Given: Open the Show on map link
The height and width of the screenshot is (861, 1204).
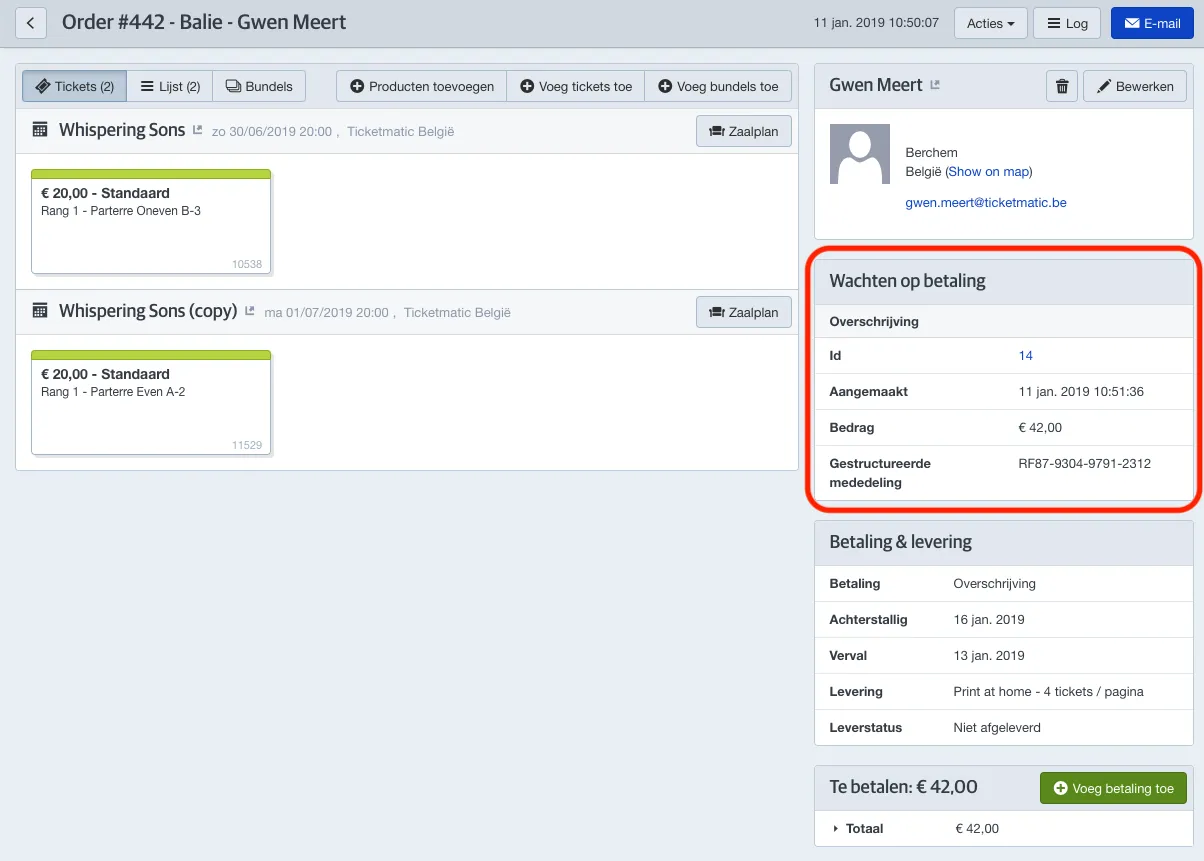Looking at the screenshot, I should [x=989, y=172].
